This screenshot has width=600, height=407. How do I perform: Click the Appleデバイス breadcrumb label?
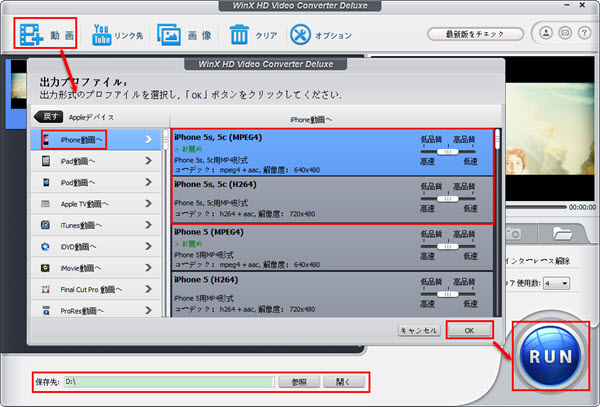pos(91,117)
